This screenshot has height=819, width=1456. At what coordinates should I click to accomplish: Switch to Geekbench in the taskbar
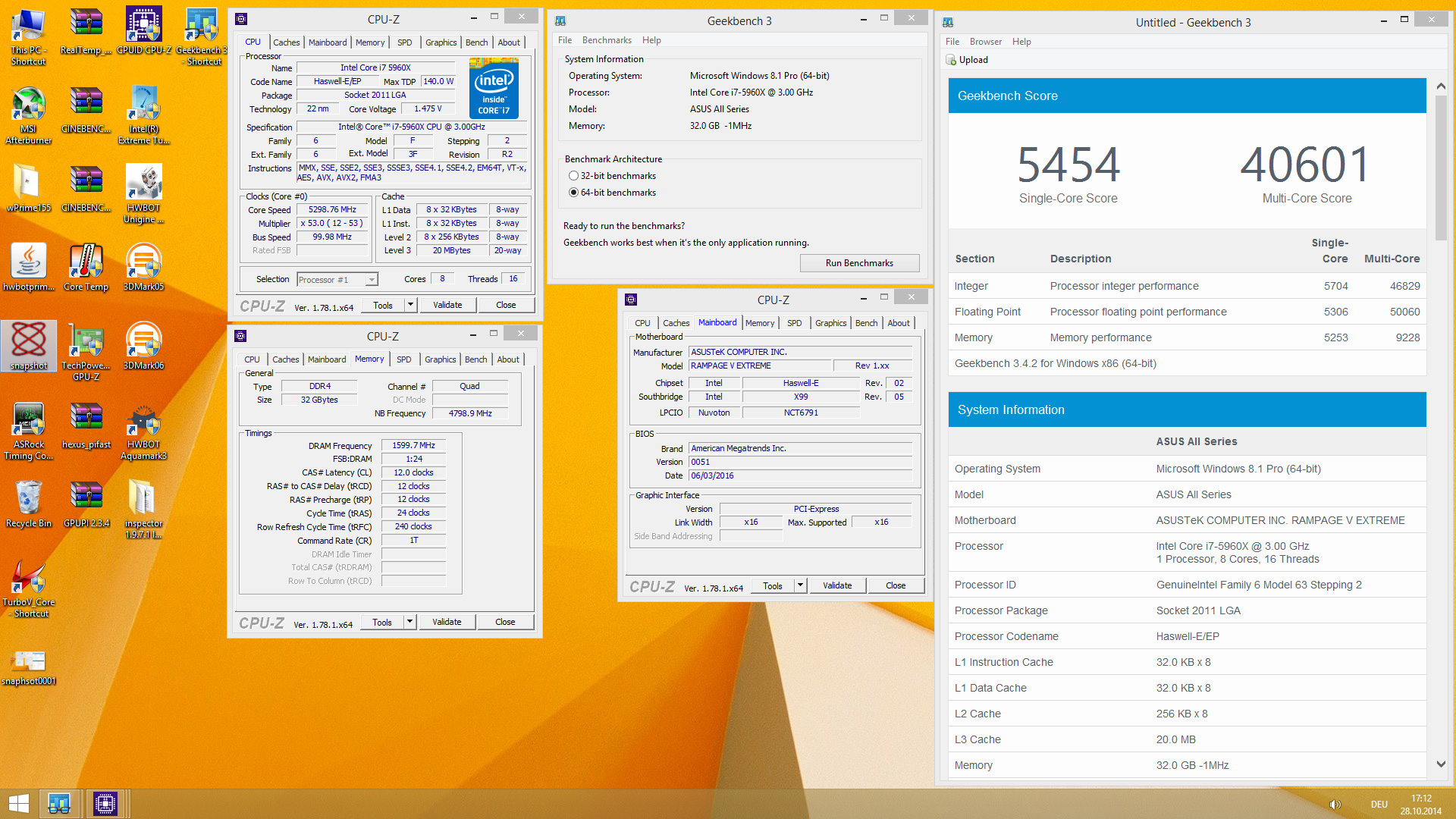[x=59, y=804]
